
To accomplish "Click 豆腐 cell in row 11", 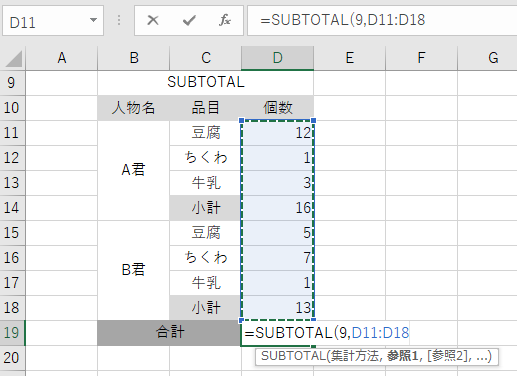I will [206, 133].
